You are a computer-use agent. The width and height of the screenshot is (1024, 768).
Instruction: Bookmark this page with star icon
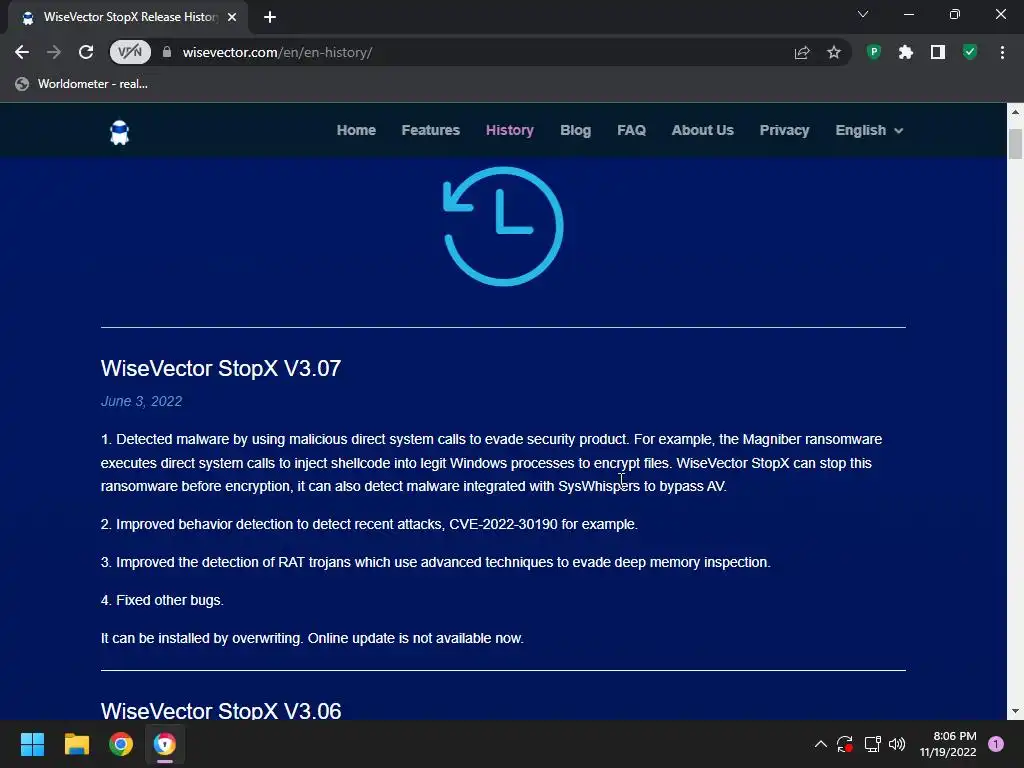click(833, 52)
